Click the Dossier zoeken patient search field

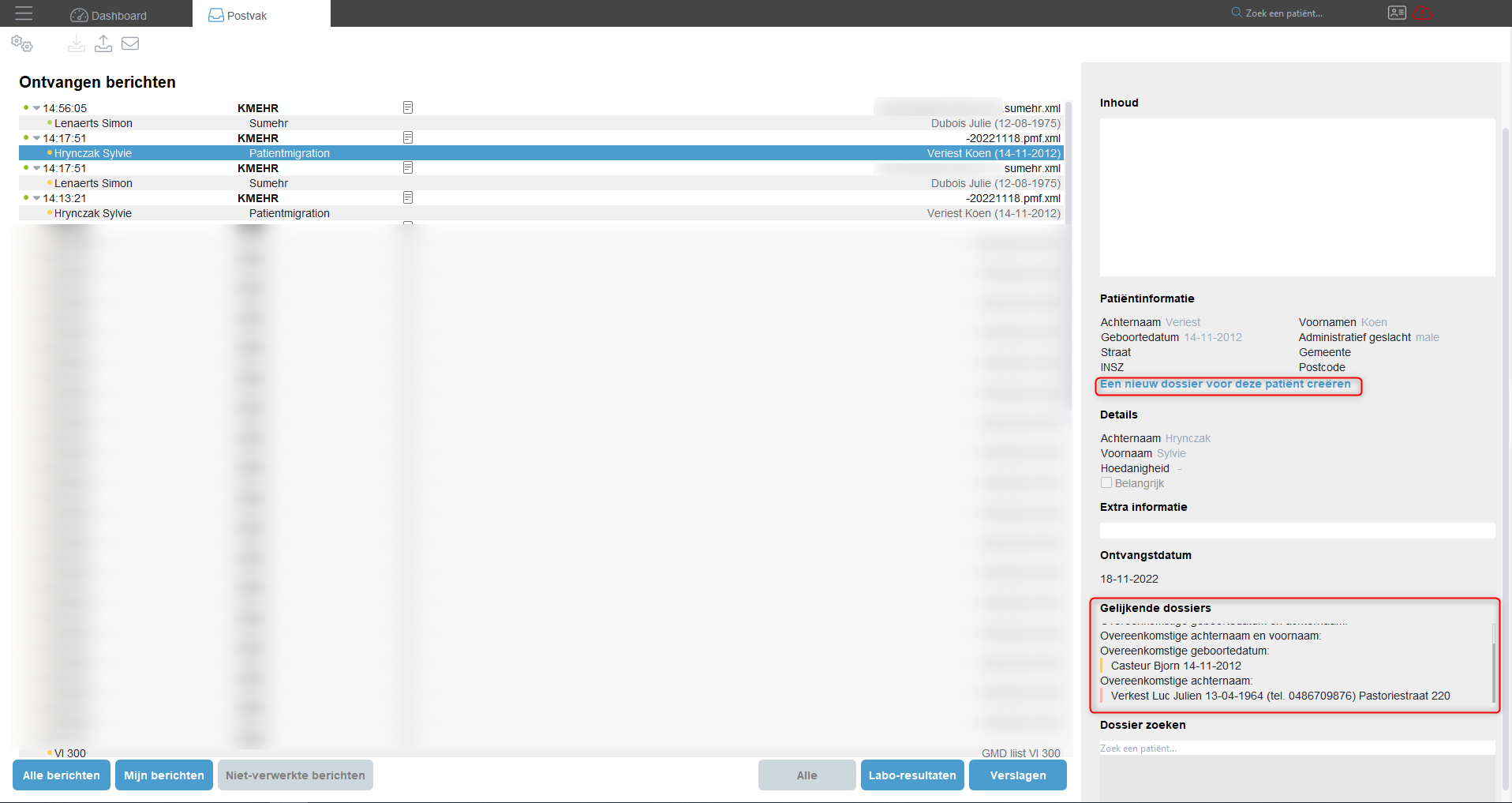click(1297, 748)
